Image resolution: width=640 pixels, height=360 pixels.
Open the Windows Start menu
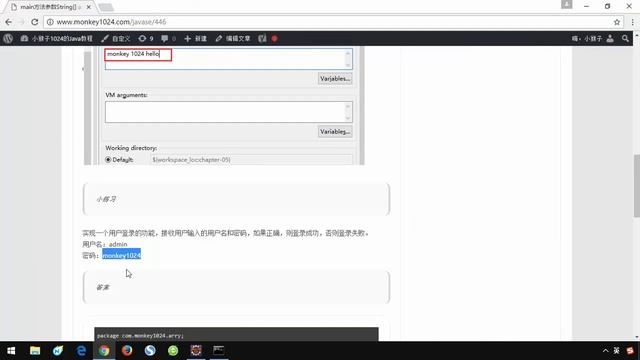(x=11, y=351)
